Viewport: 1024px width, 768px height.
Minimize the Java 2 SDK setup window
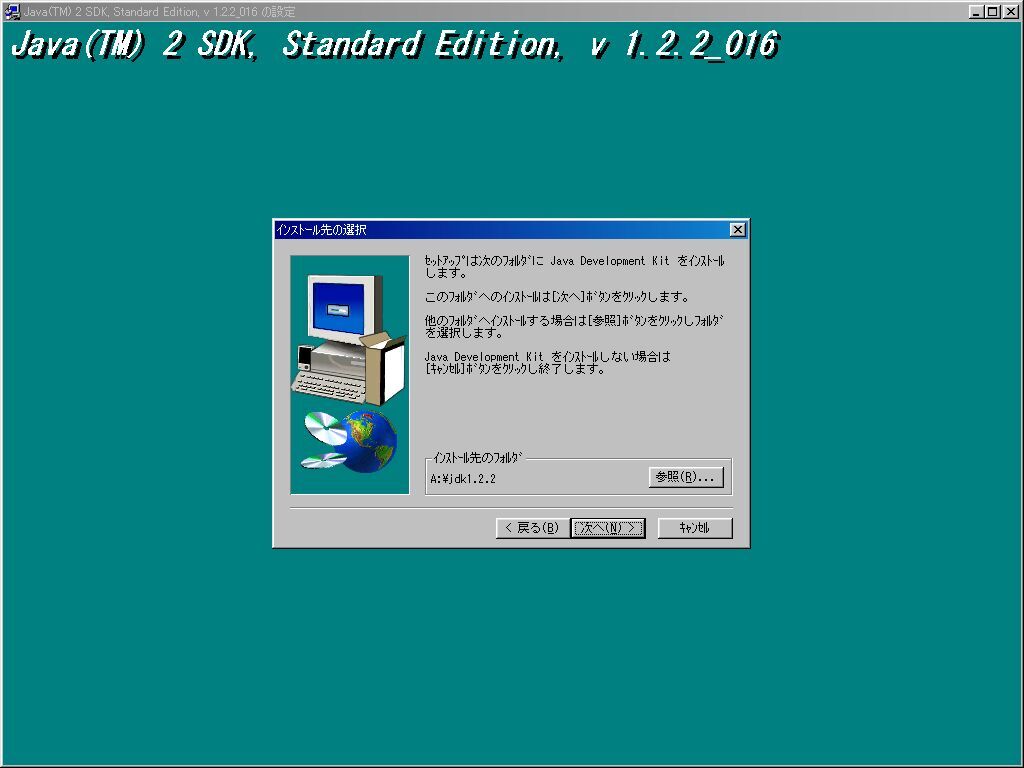tap(976, 12)
